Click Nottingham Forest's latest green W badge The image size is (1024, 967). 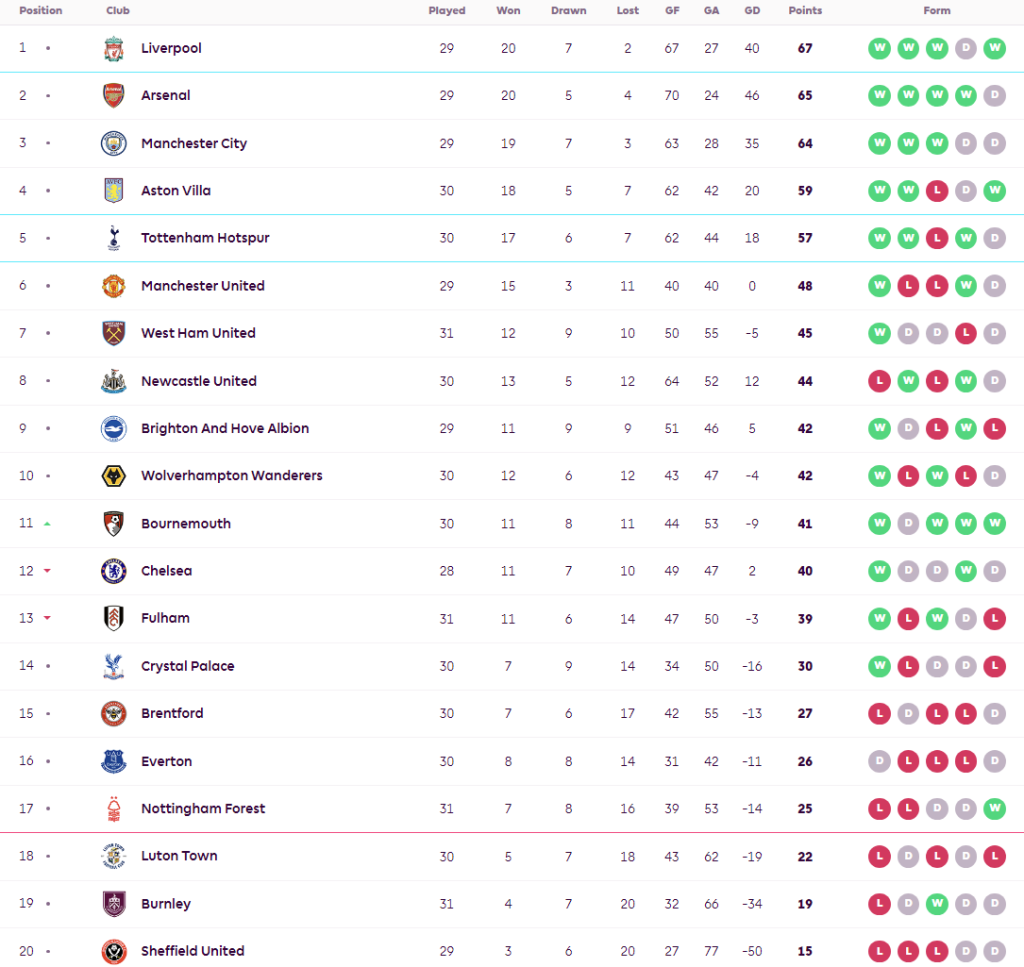coord(994,809)
